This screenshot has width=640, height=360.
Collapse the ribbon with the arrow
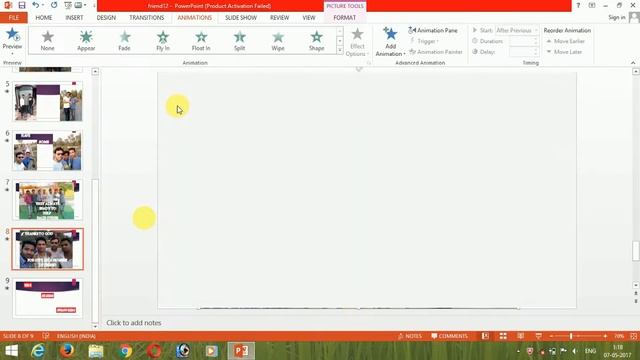[x=633, y=63]
